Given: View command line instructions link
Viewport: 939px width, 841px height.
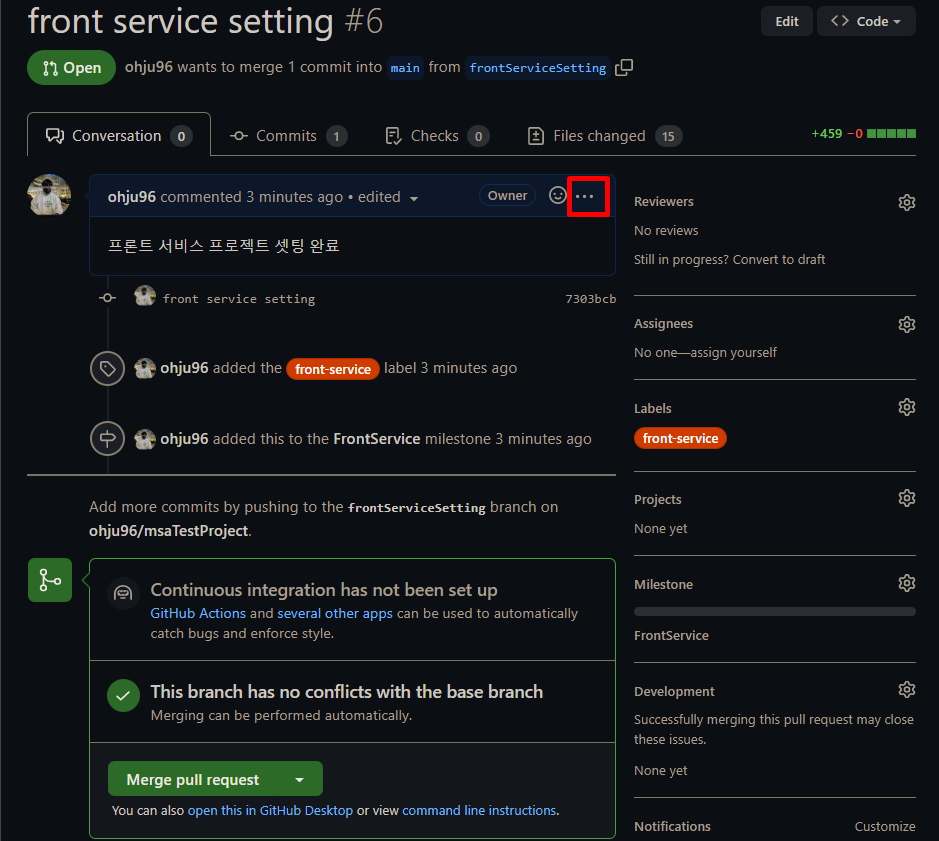Looking at the screenshot, I should coord(479,810).
